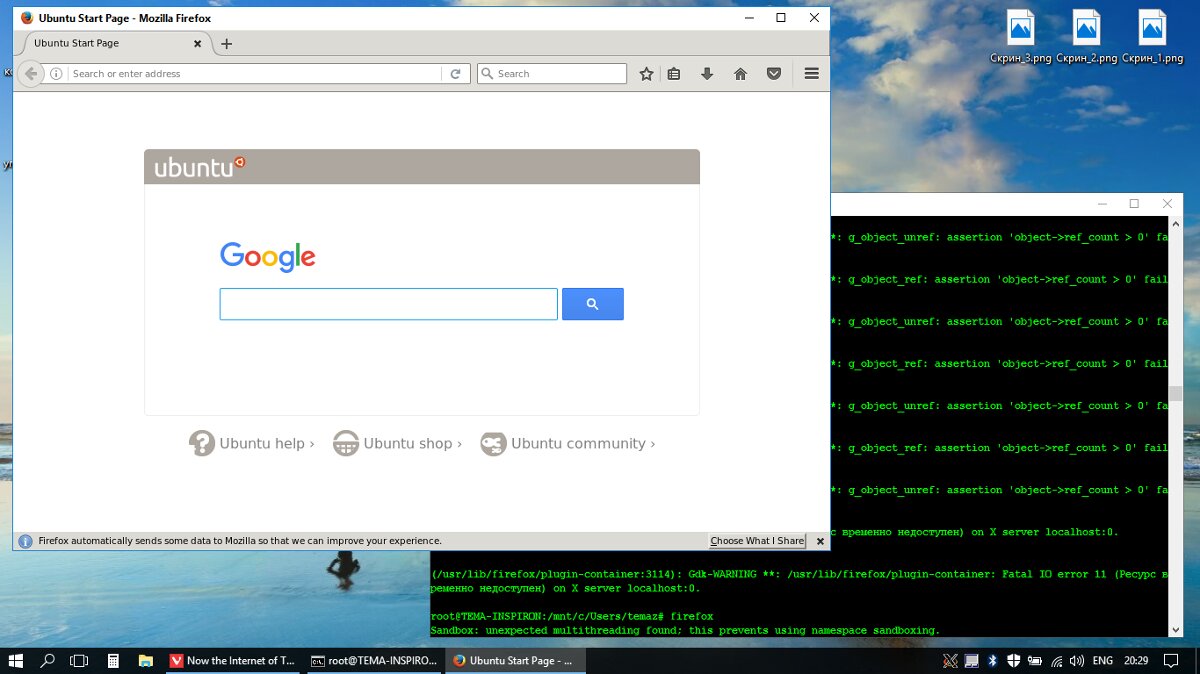Click the X server tray icon

pos(949,661)
